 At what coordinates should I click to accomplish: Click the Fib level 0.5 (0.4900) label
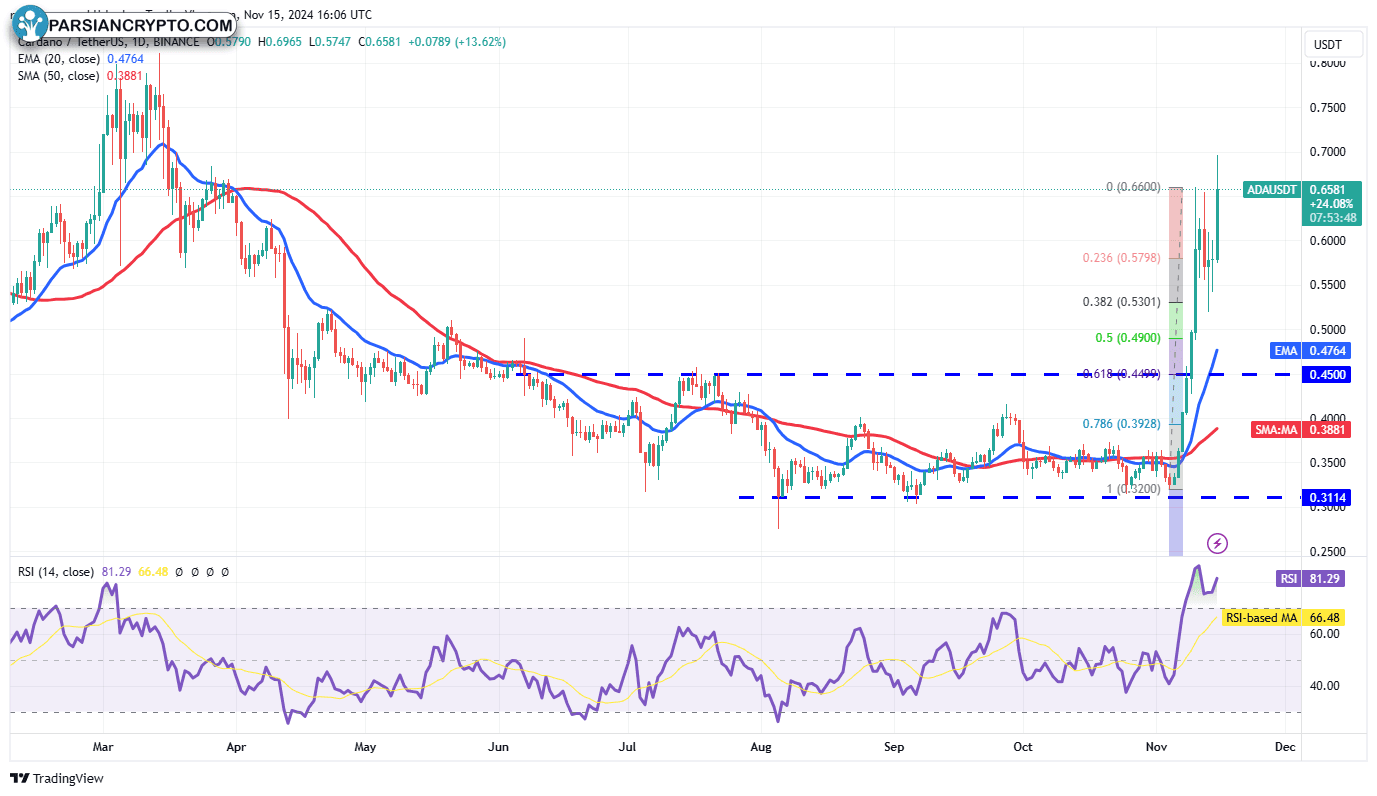pos(1127,338)
